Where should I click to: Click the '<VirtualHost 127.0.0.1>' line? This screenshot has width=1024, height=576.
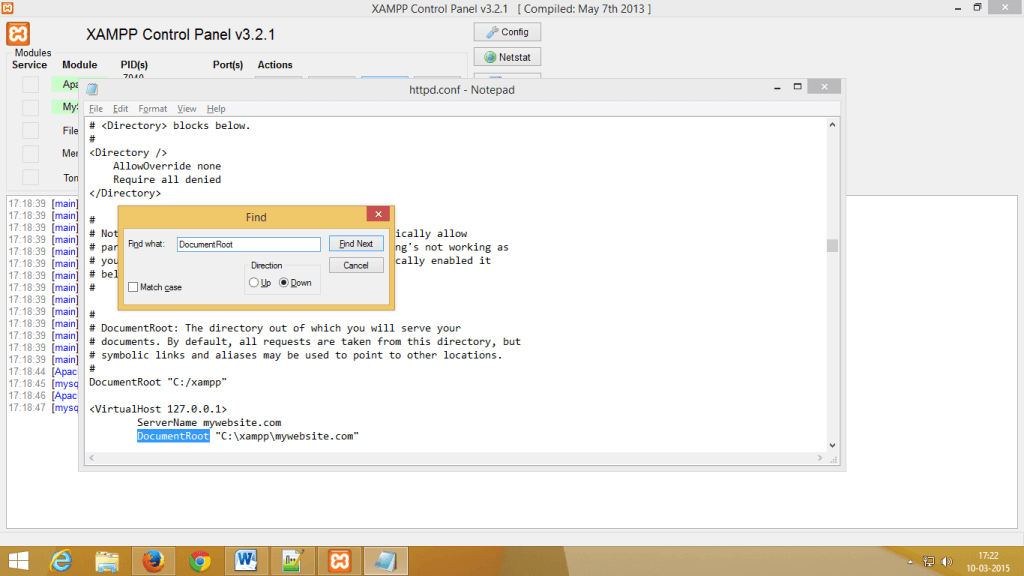(x=158, y=409)
